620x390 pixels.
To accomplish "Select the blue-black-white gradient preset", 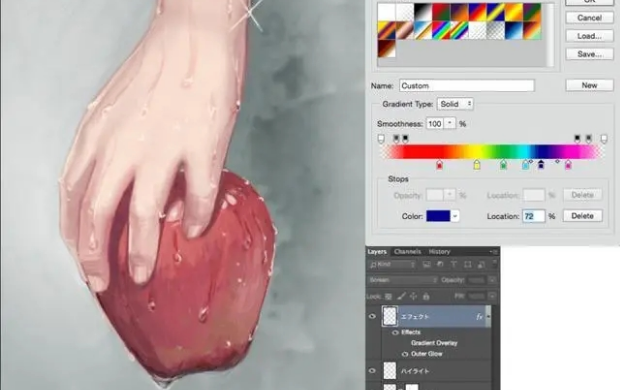I will pos(514,30).
